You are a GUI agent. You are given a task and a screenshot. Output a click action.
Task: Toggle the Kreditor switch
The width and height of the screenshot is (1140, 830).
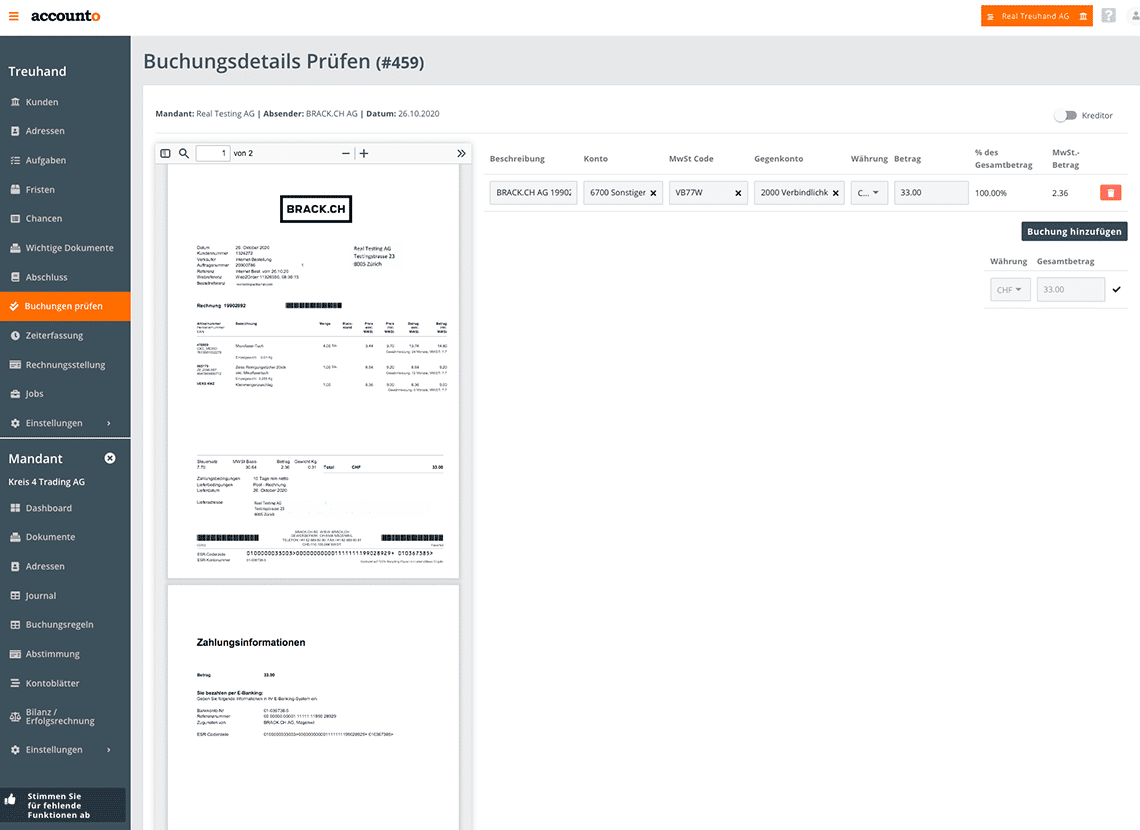click(x=1066, y=116)
